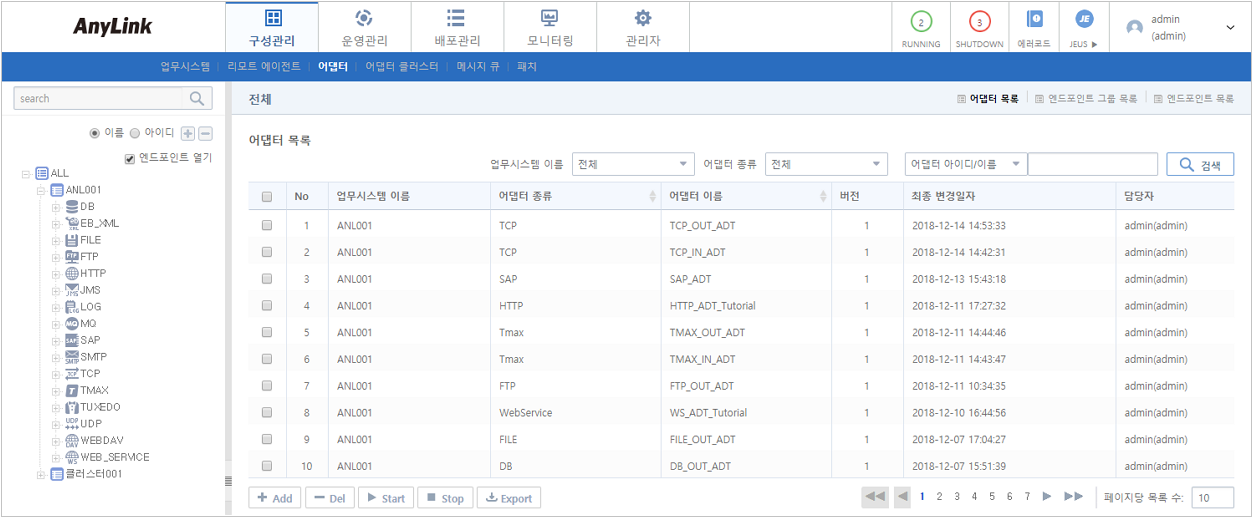
Task: Click the adapter ID/name search input field
Action: click(x=1092, y=165)
